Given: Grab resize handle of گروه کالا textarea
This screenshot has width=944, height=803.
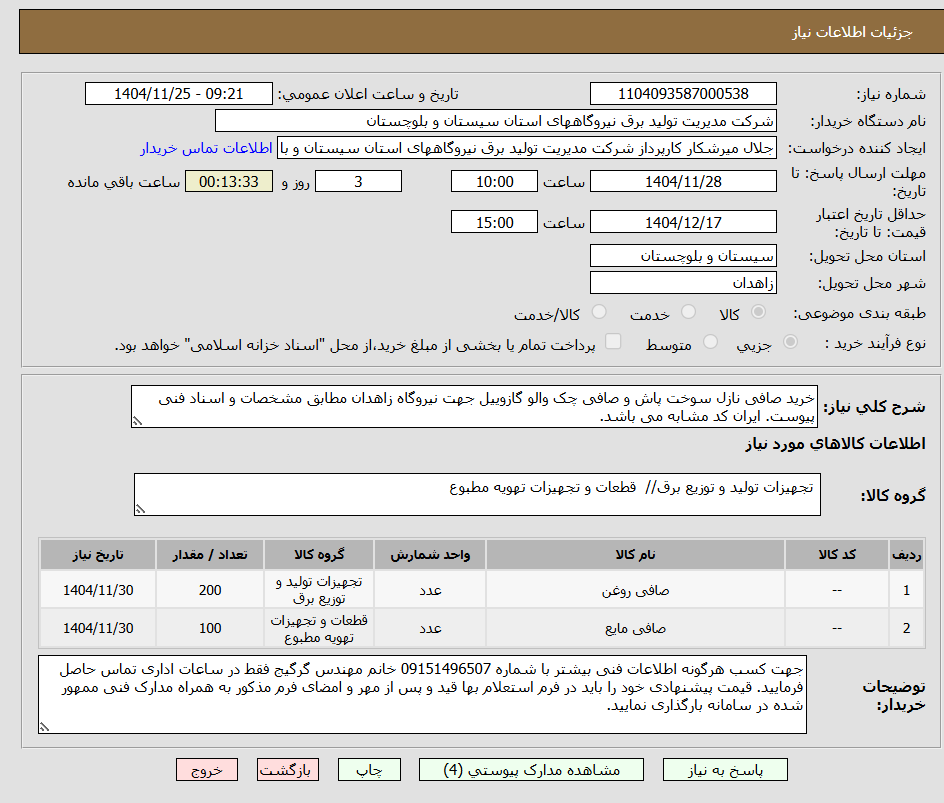Looking at the screenshot, I should point(140,509).
